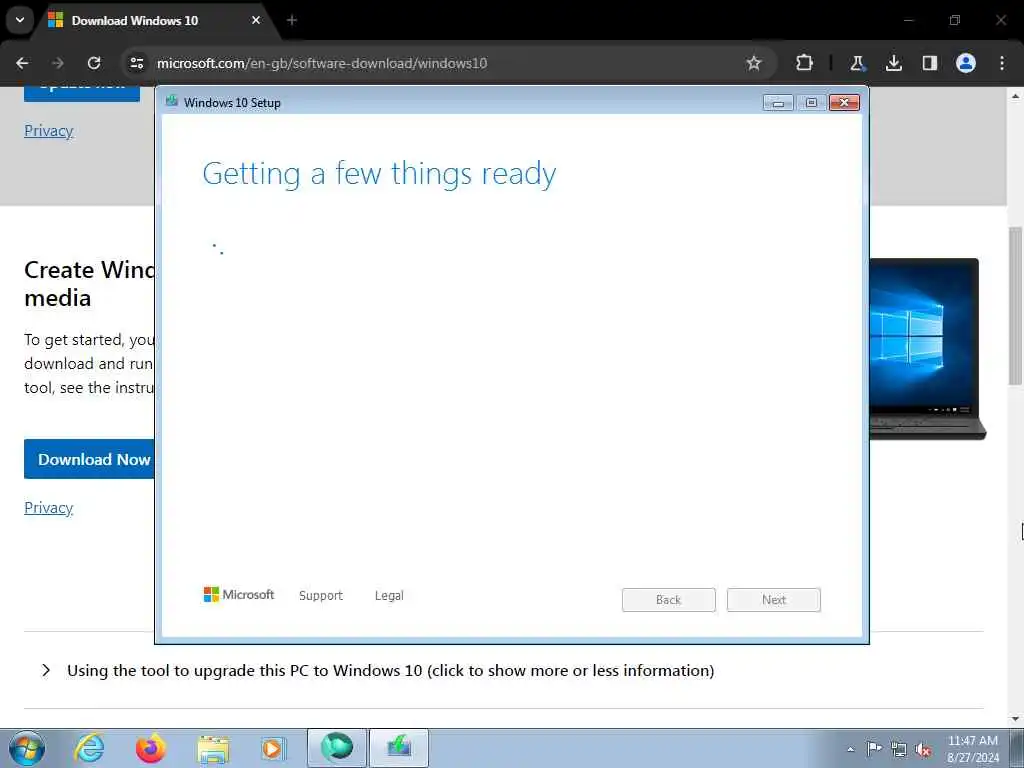
Task: Click the browser forward arrow
Action: point(58,63)
